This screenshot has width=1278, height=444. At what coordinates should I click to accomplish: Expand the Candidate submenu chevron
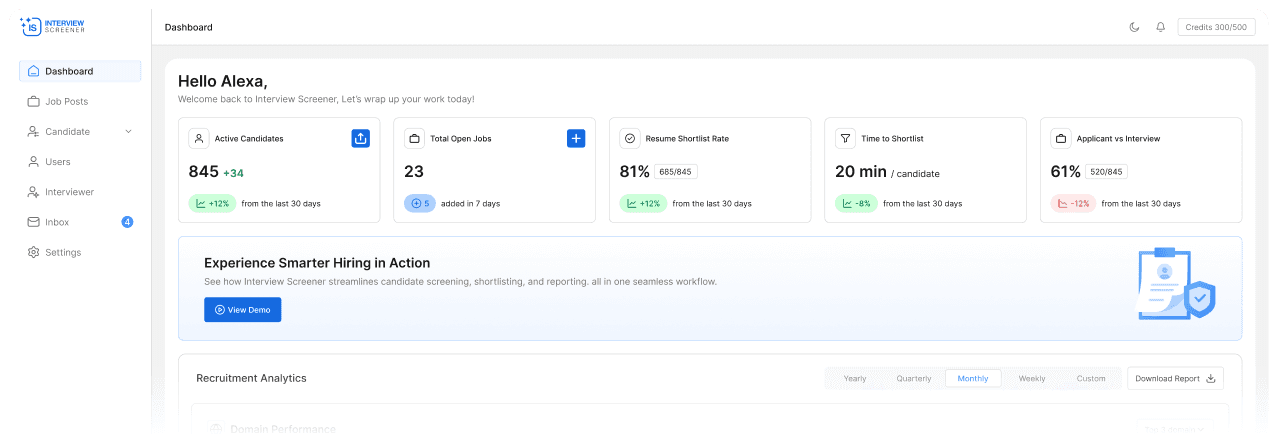(x=128, y=131)
